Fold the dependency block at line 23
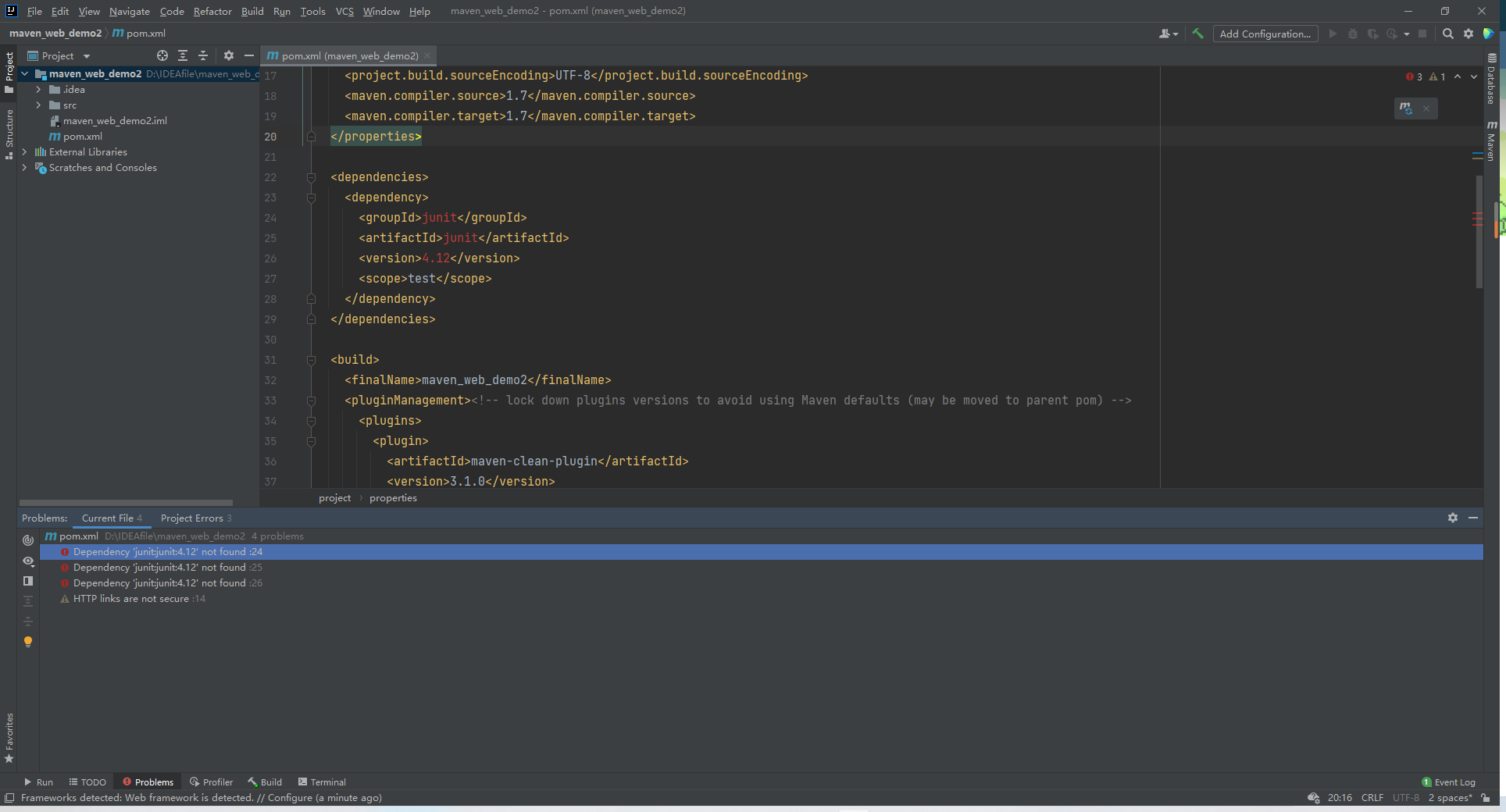 tap(311, 198)
